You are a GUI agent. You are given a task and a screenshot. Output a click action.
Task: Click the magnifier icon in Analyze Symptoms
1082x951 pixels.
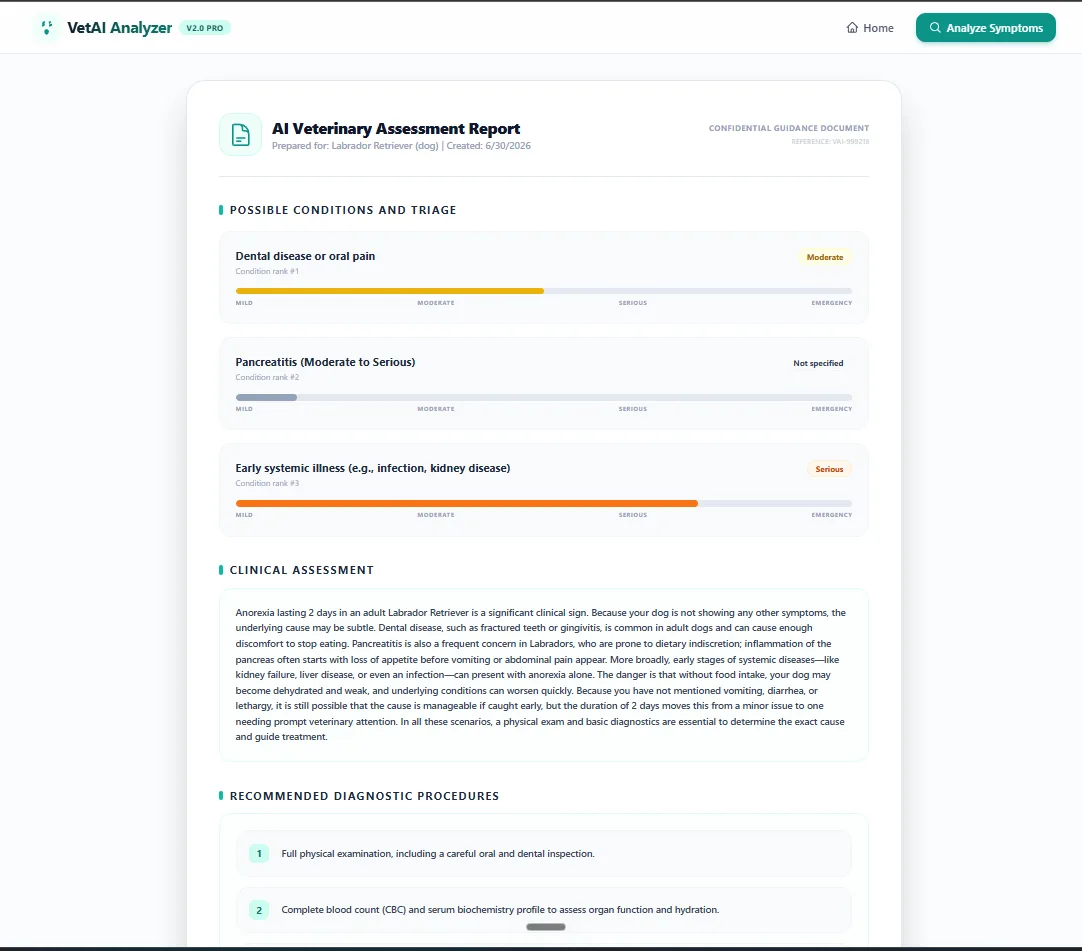tap(935, 28)
